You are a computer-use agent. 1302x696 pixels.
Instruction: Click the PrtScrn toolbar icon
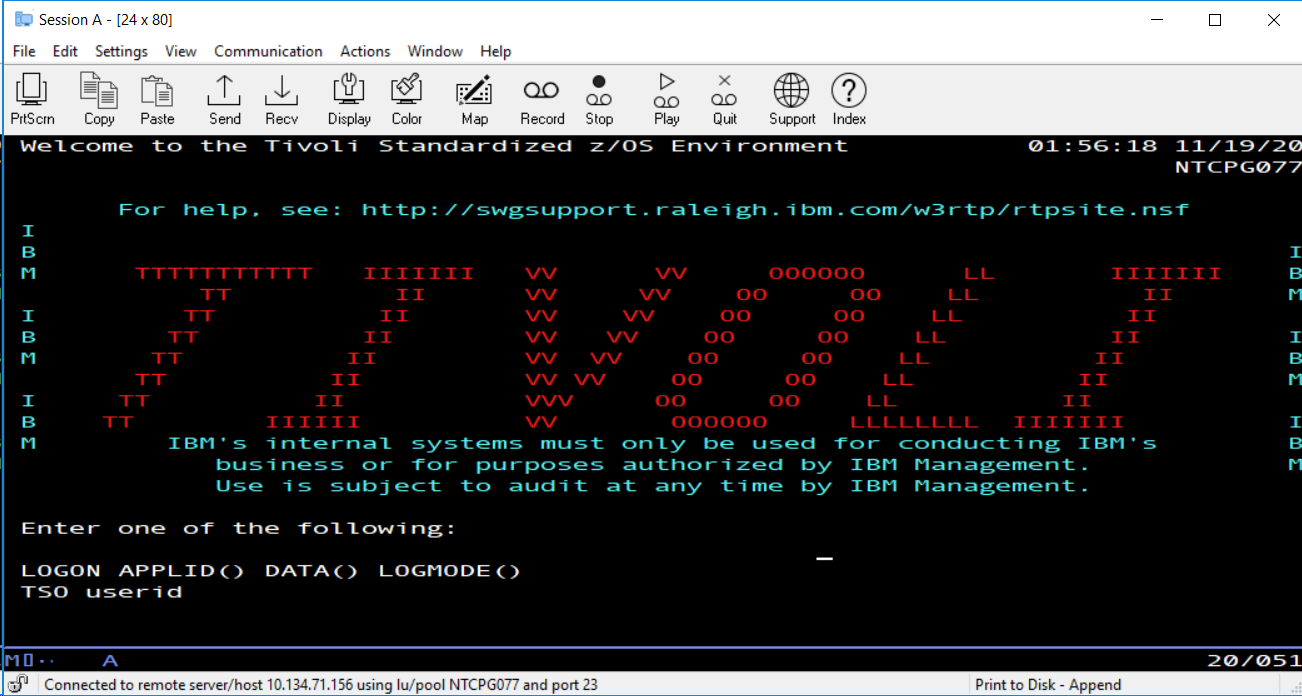32,100
